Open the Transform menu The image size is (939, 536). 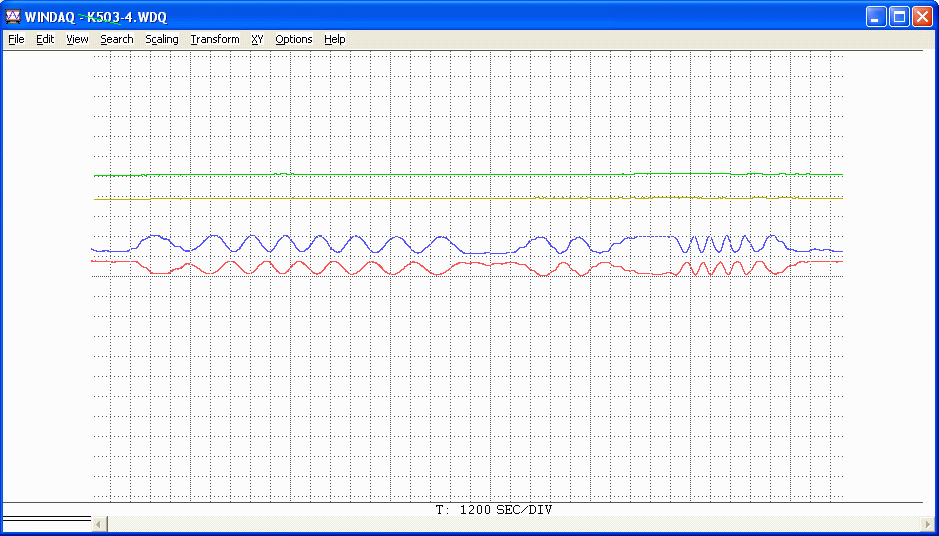click(x=215, y=39)
